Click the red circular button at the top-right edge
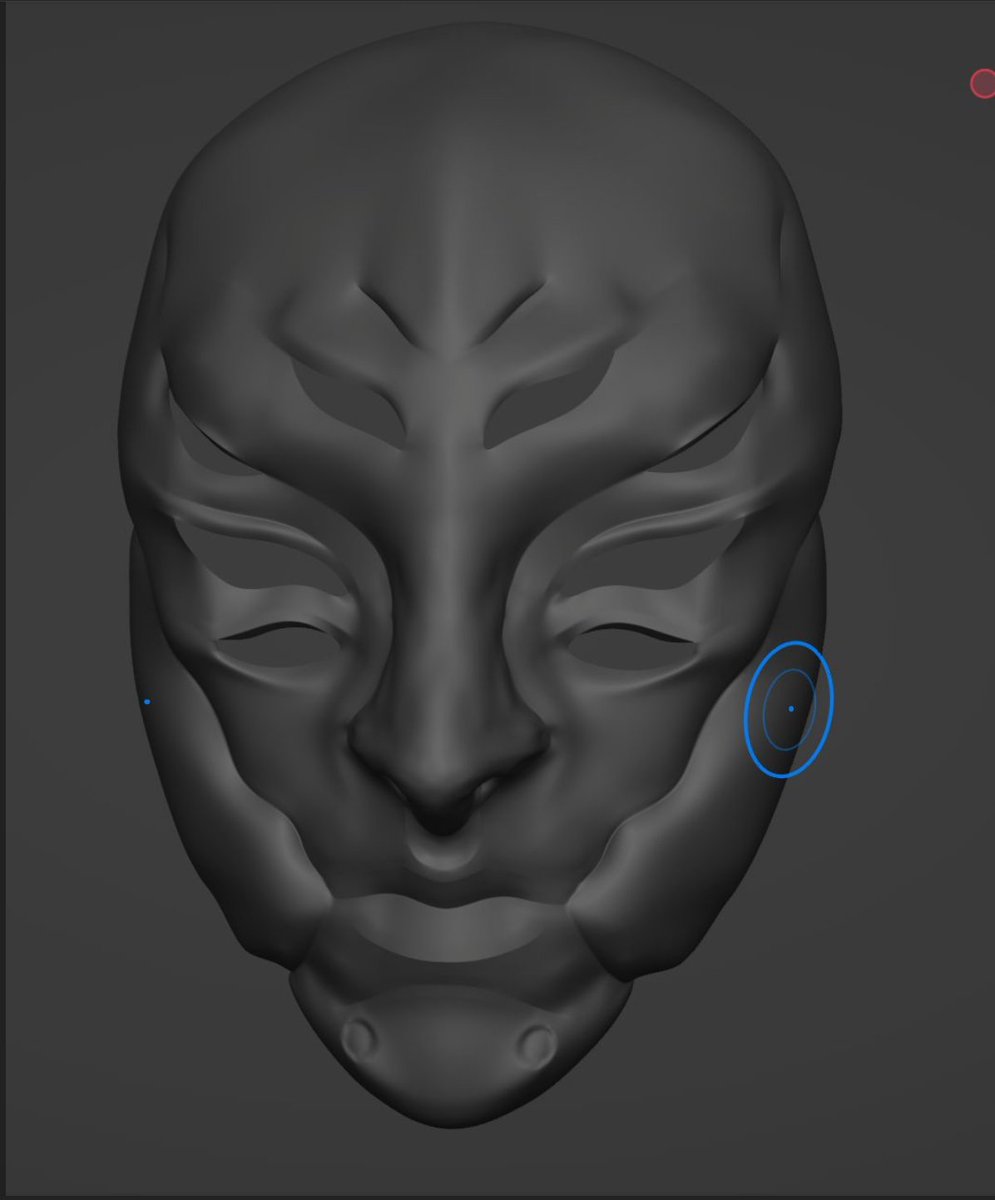This screenshot has width=995, height=1200. (983, 84)
